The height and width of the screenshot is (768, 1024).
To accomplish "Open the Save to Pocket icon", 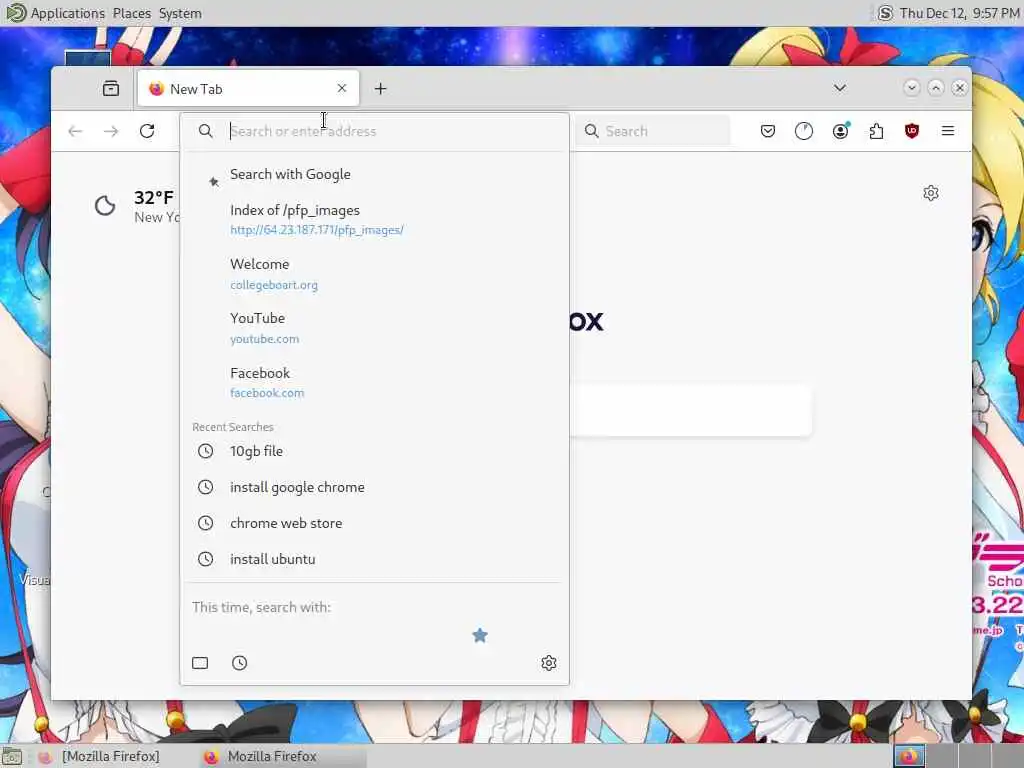I will pos(768,131).
